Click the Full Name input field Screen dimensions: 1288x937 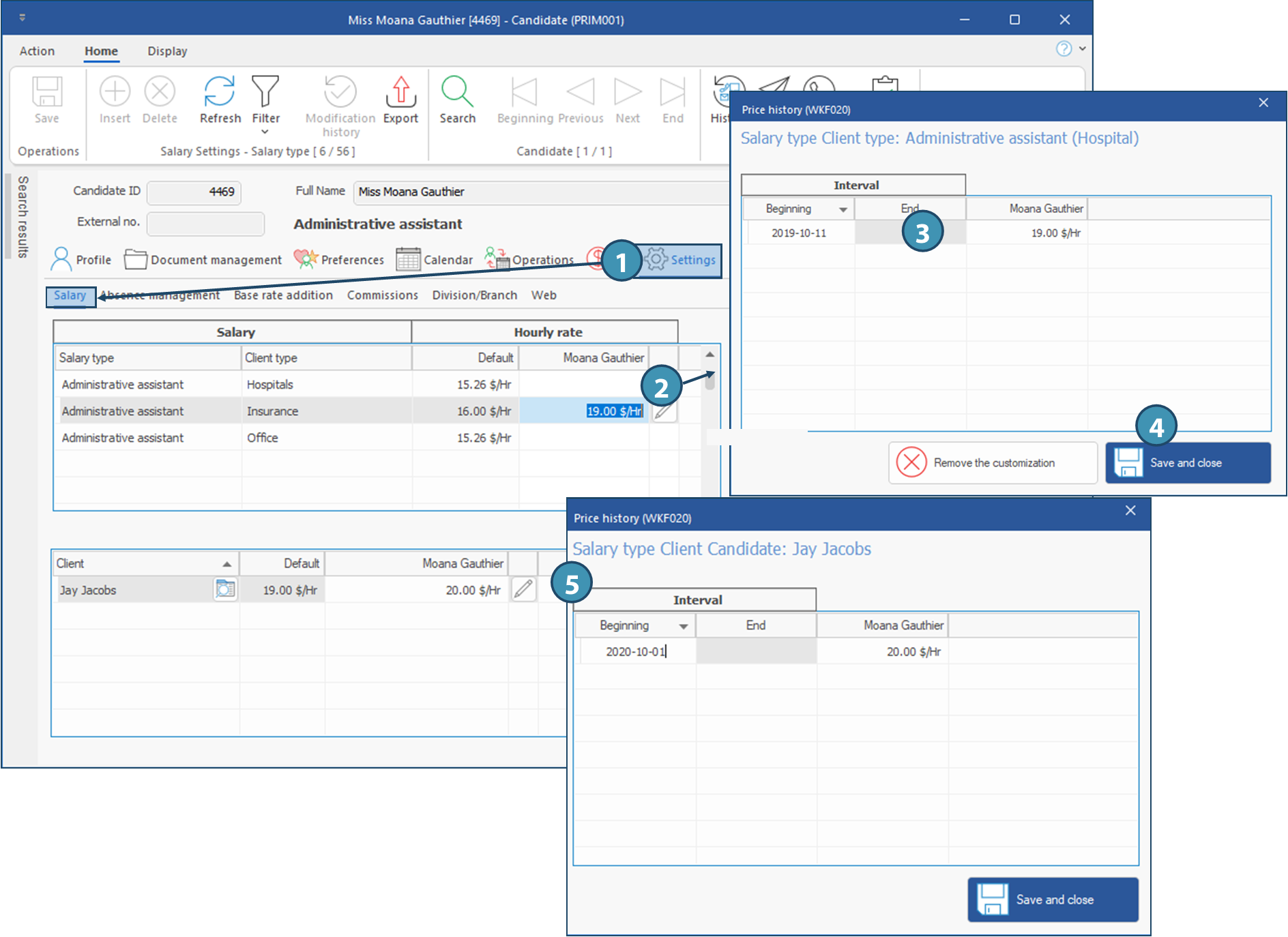tap(539, 192)
